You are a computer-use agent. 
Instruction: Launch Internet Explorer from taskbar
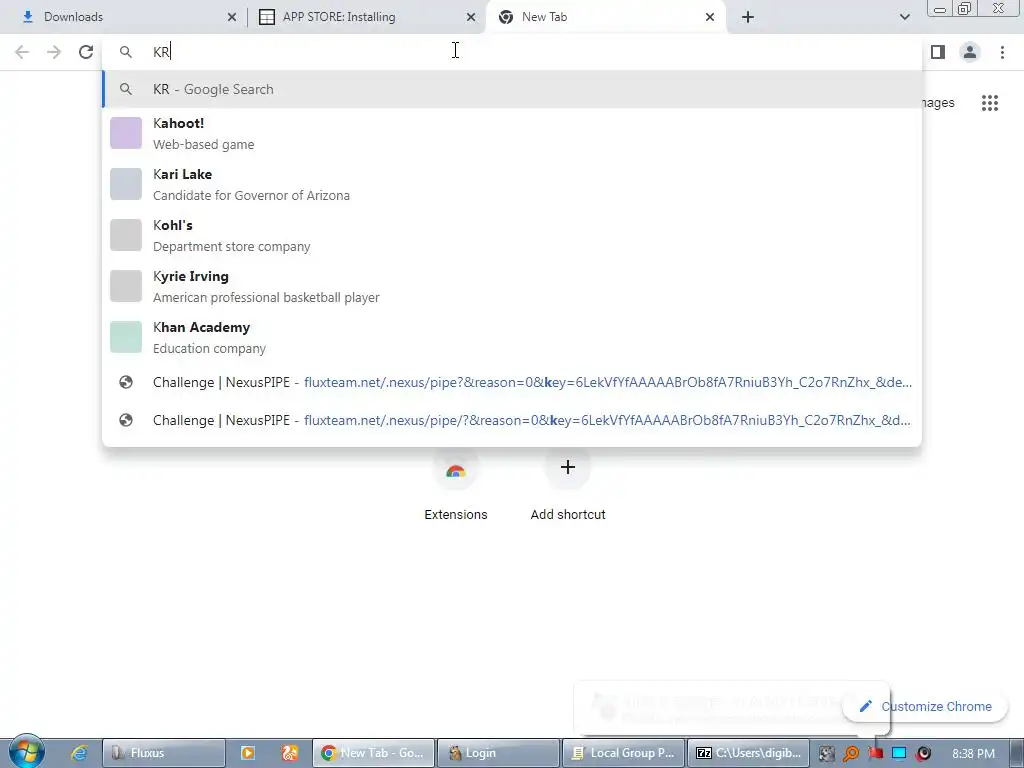tap(79, 753)
